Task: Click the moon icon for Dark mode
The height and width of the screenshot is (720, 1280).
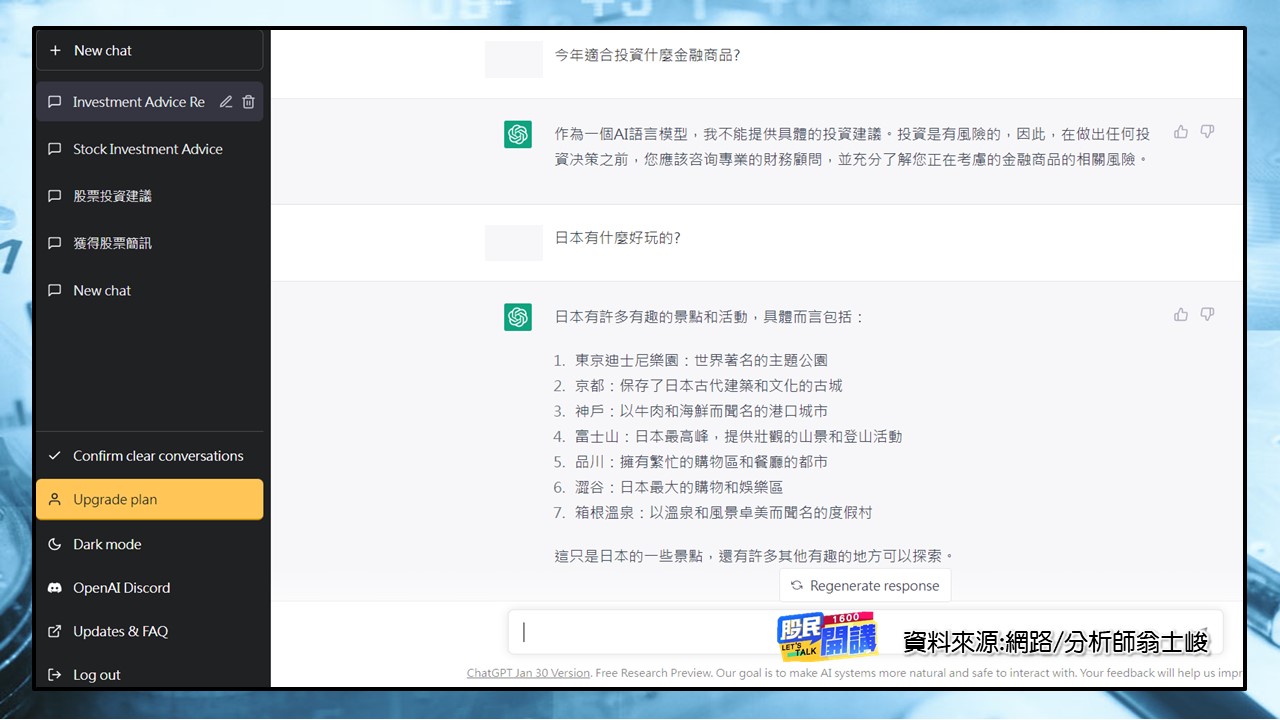Action: tap(56, 544)
